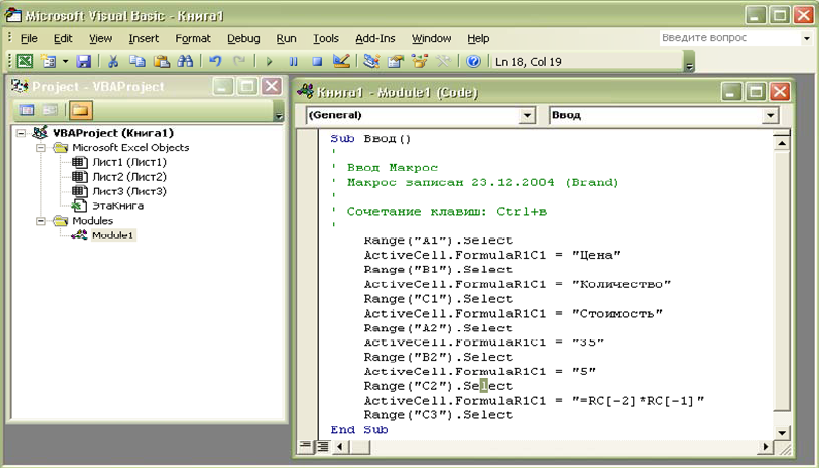Open the Debug menu
Image resolution: width=819 pixels, height=468 pixels.
[x=243, y=38]
